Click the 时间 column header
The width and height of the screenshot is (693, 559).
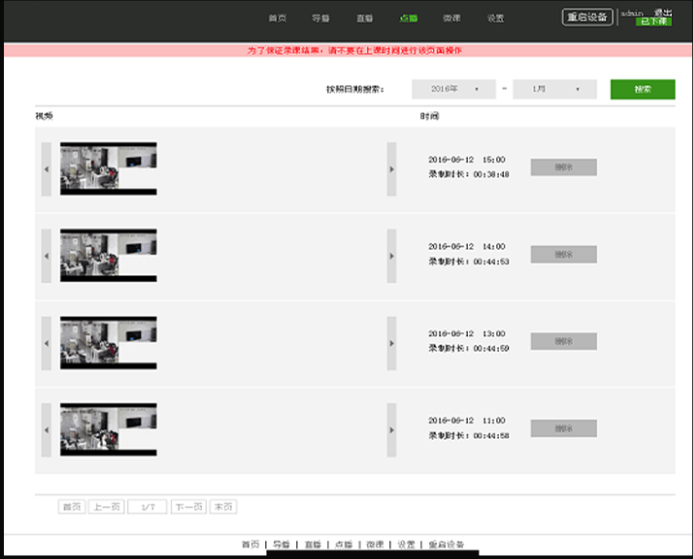point(429,116)
